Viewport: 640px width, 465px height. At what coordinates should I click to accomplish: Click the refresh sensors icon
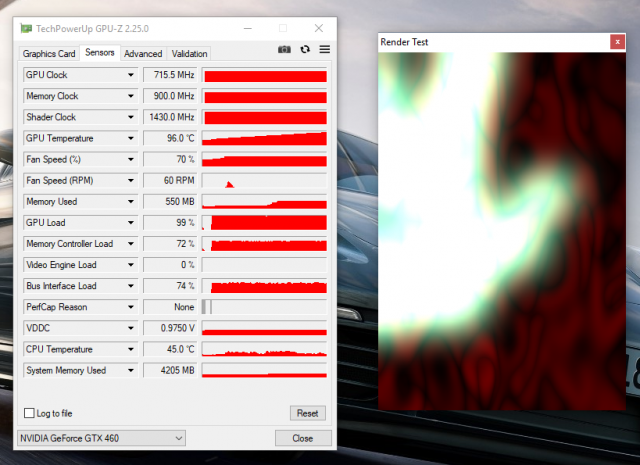click(x=305, y=49)
